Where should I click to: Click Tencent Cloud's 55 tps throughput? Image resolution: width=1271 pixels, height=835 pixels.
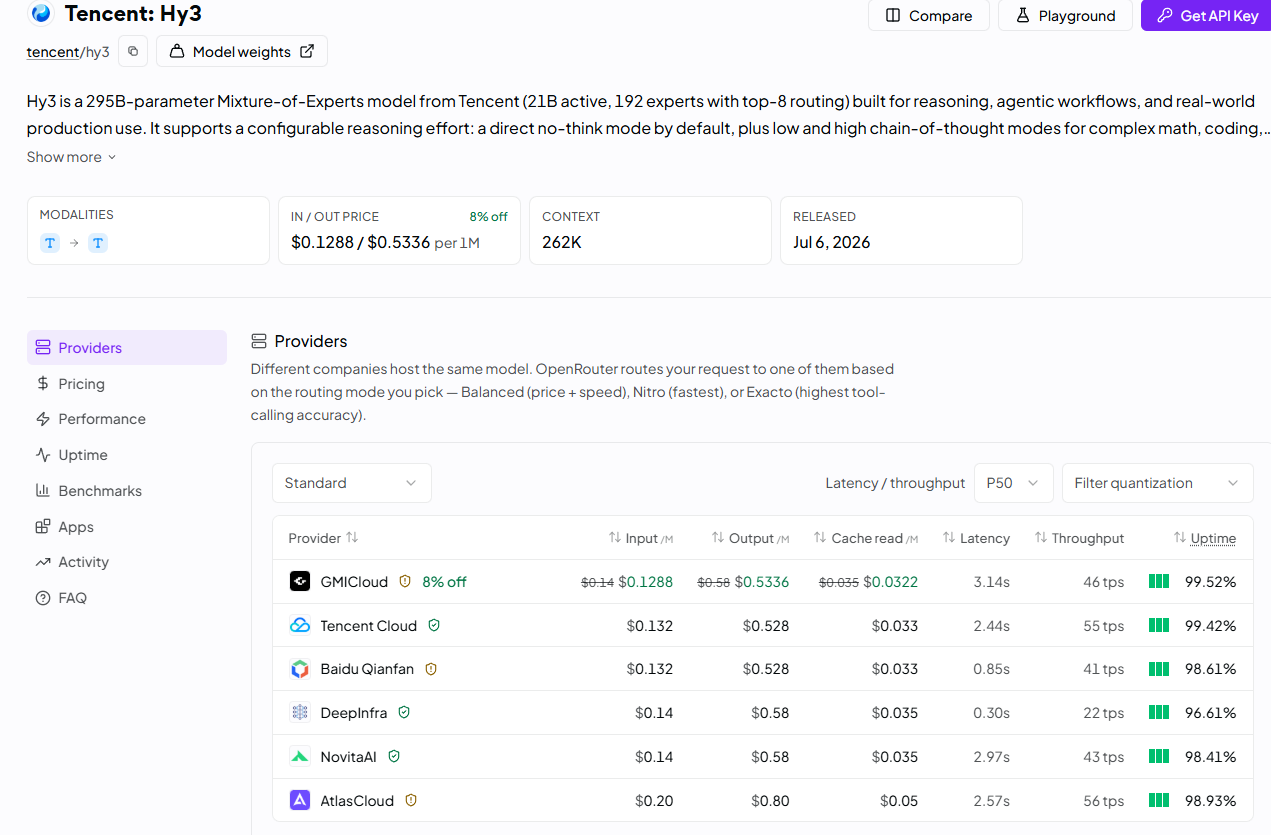click(1103, 626)
